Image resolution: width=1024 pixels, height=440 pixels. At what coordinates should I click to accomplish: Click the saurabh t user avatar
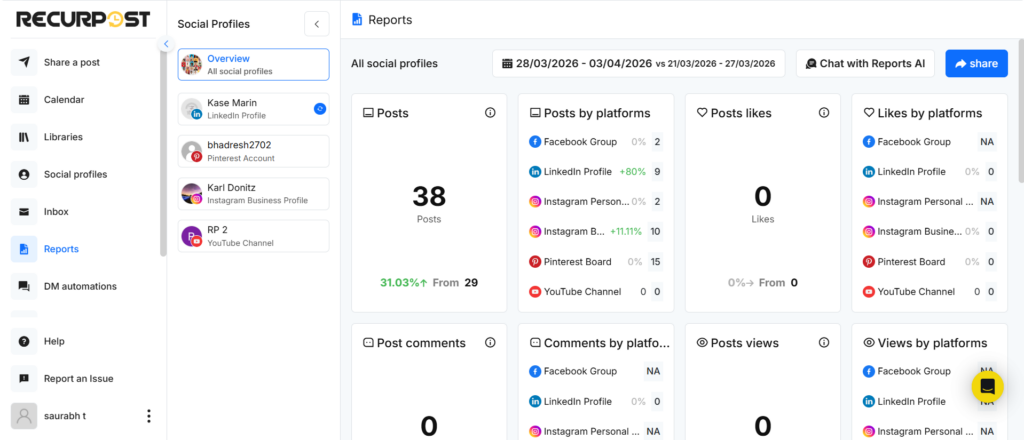(x=24, y=416)
